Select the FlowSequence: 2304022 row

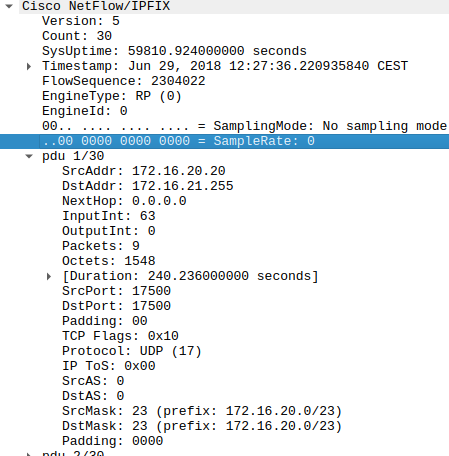[x=124, y=81]
